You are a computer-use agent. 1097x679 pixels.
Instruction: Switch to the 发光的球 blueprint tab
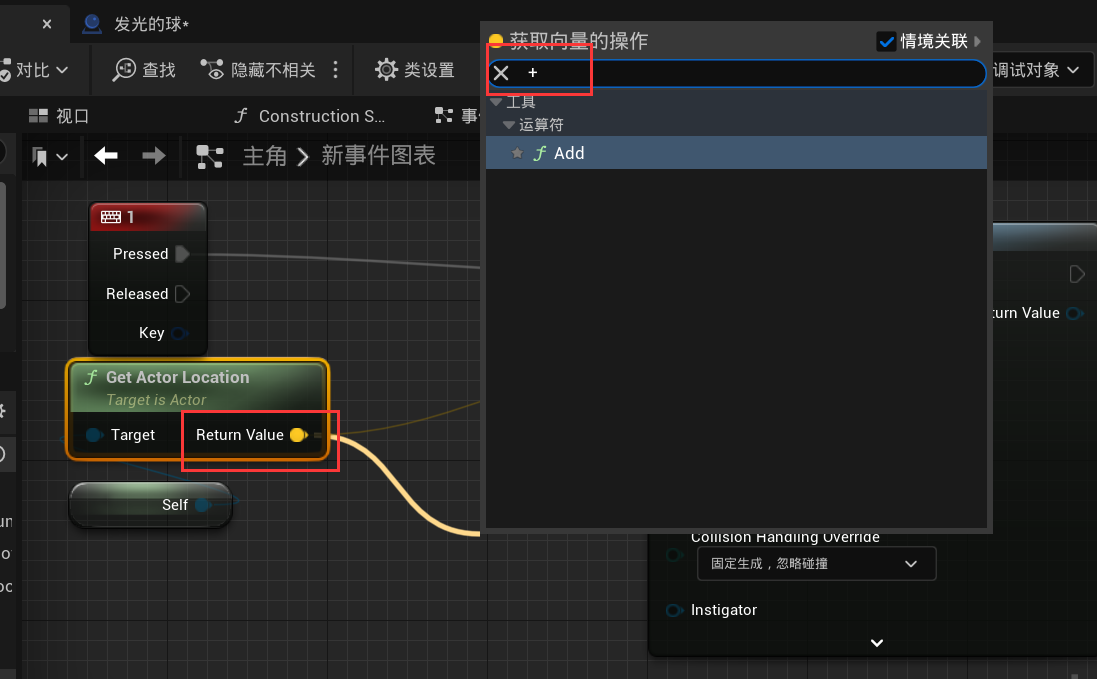click(136, 24)
